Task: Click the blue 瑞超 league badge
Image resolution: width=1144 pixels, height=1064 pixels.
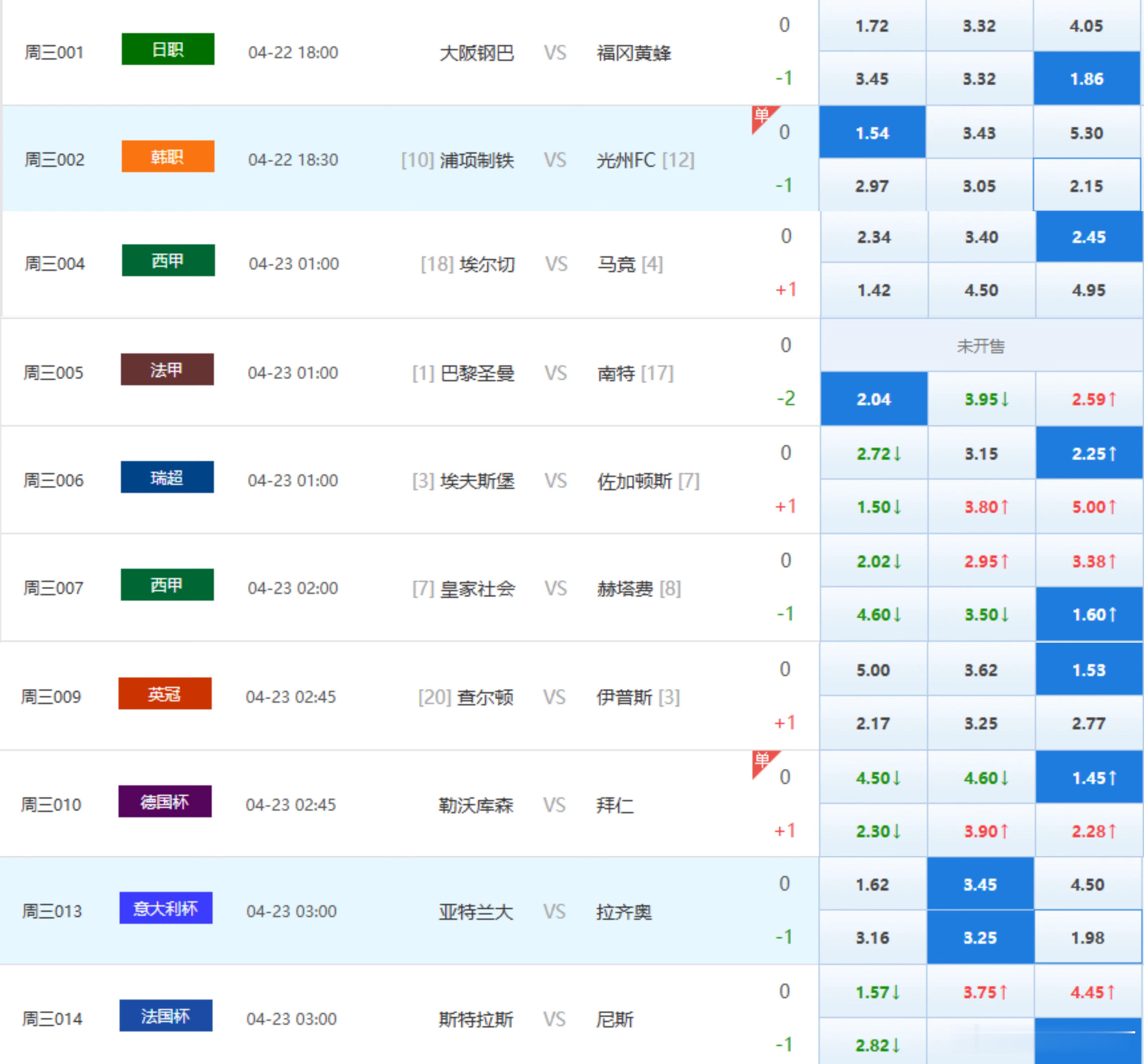Action: pyautogui.click(x=167, y=477)
